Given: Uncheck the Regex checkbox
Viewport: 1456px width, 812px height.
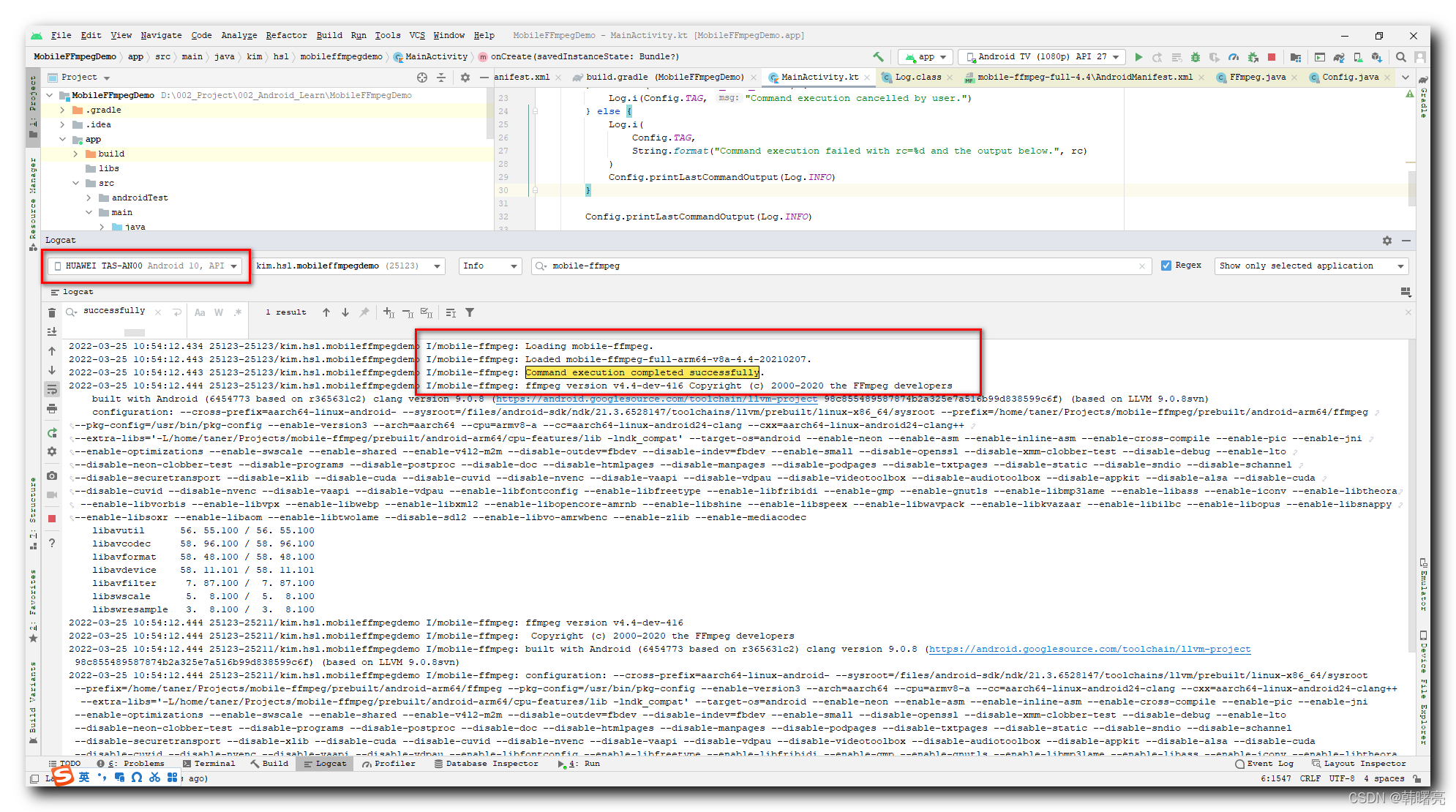Looking at the screenshot, I should coord(1166,266).
